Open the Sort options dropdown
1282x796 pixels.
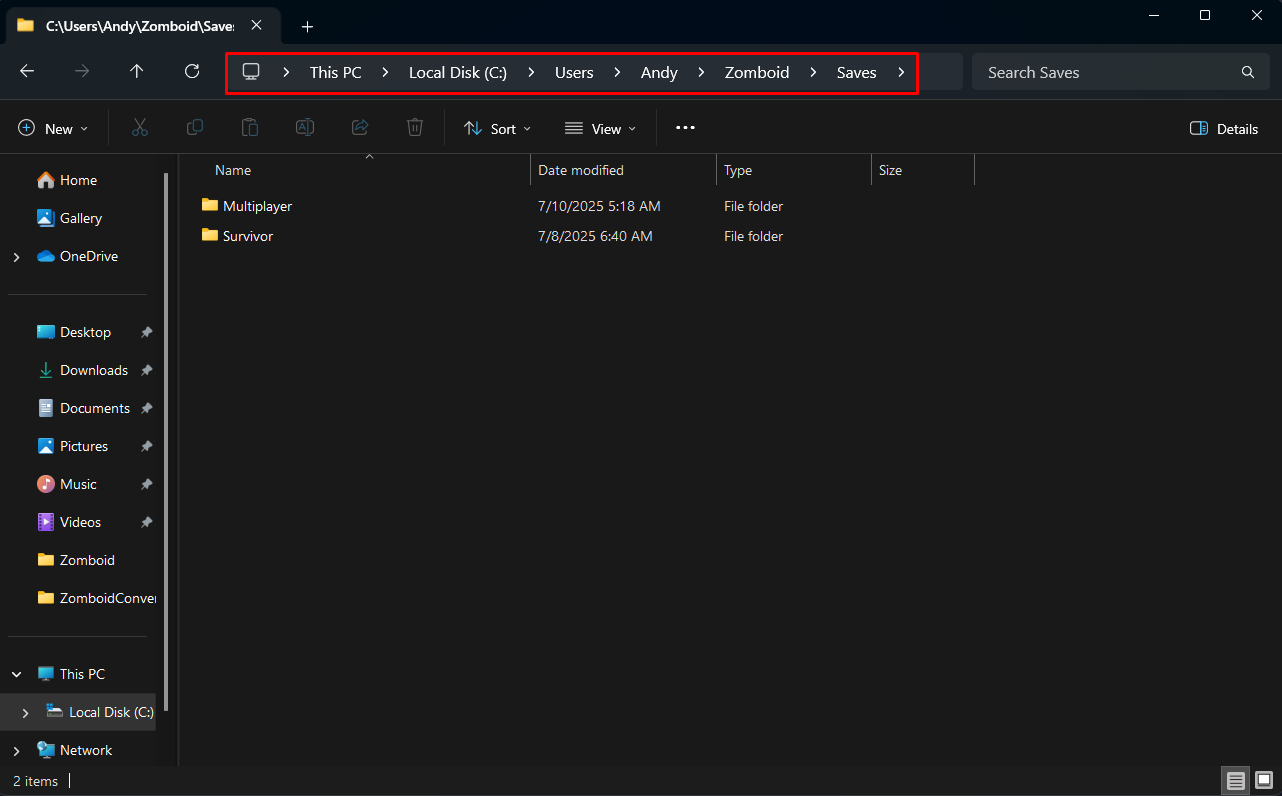496,128
